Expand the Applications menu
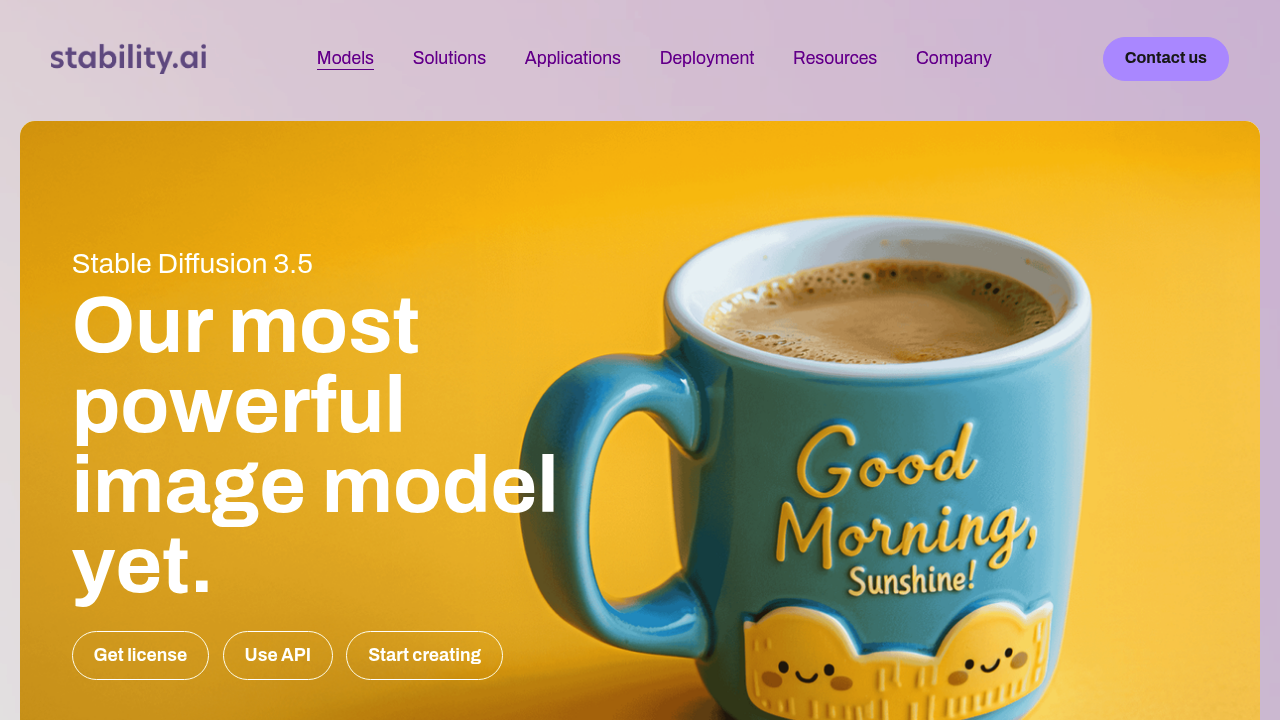1280x720 pixels. click(x=573, y=58)
